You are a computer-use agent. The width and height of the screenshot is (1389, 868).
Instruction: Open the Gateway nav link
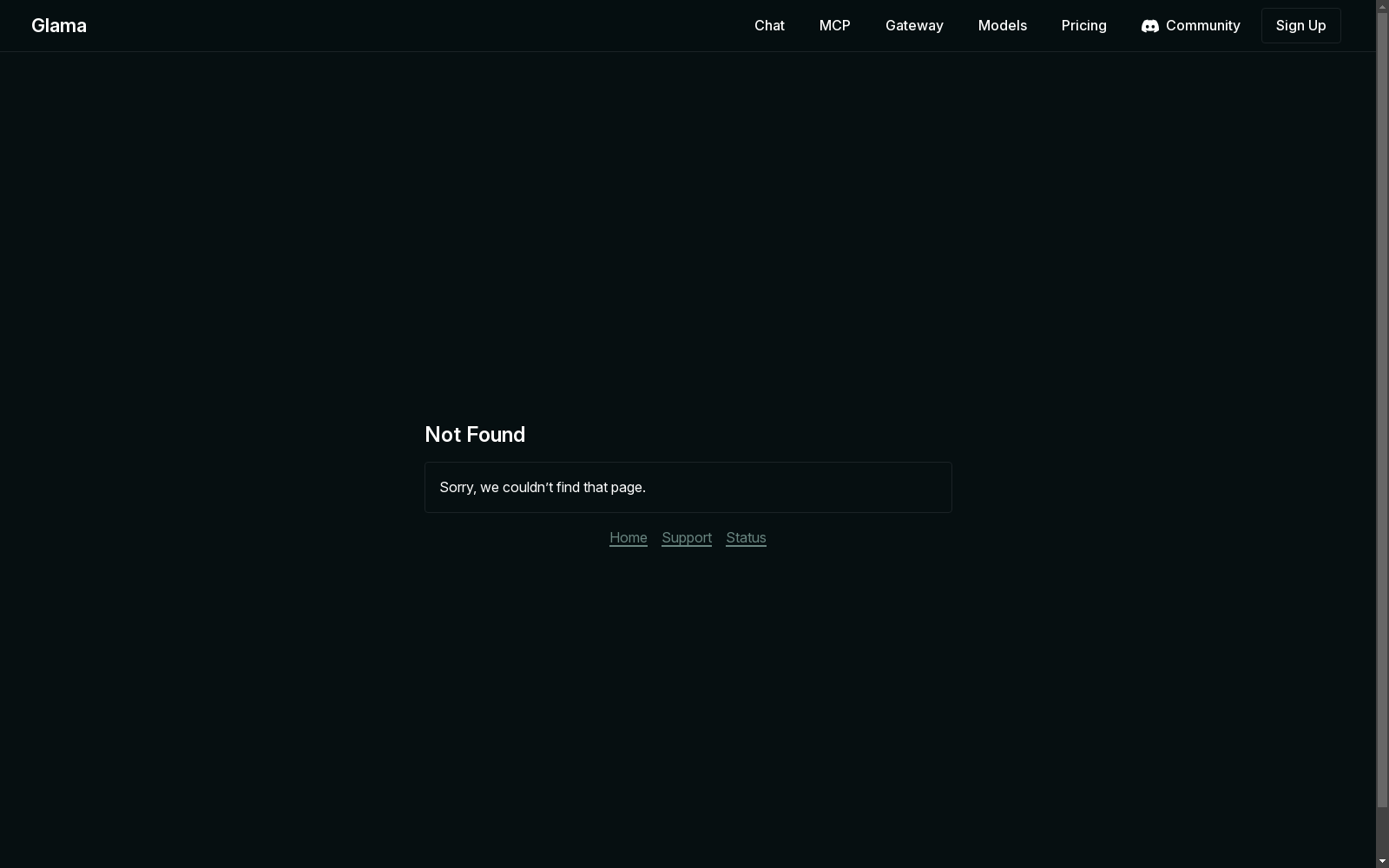click(914, 25)
